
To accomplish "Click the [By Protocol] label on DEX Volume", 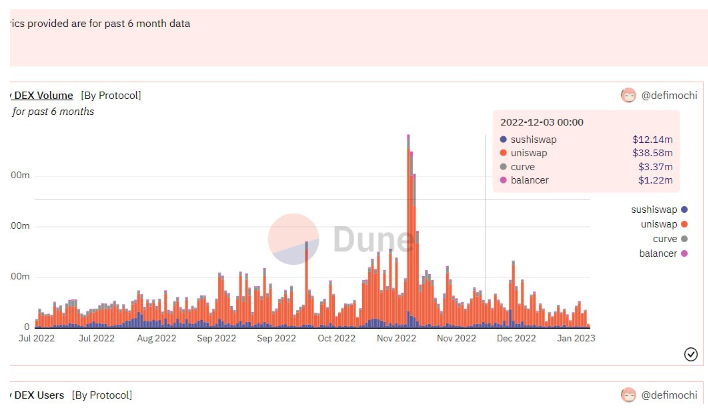I will tap(111, 96).
